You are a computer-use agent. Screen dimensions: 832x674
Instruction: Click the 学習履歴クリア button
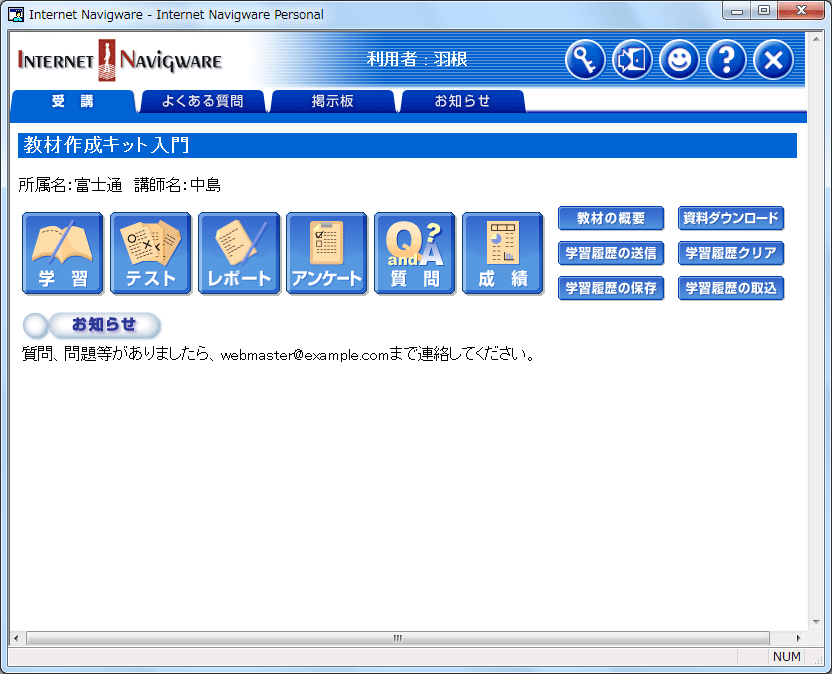pyautogui.click(x=731, y=253)
